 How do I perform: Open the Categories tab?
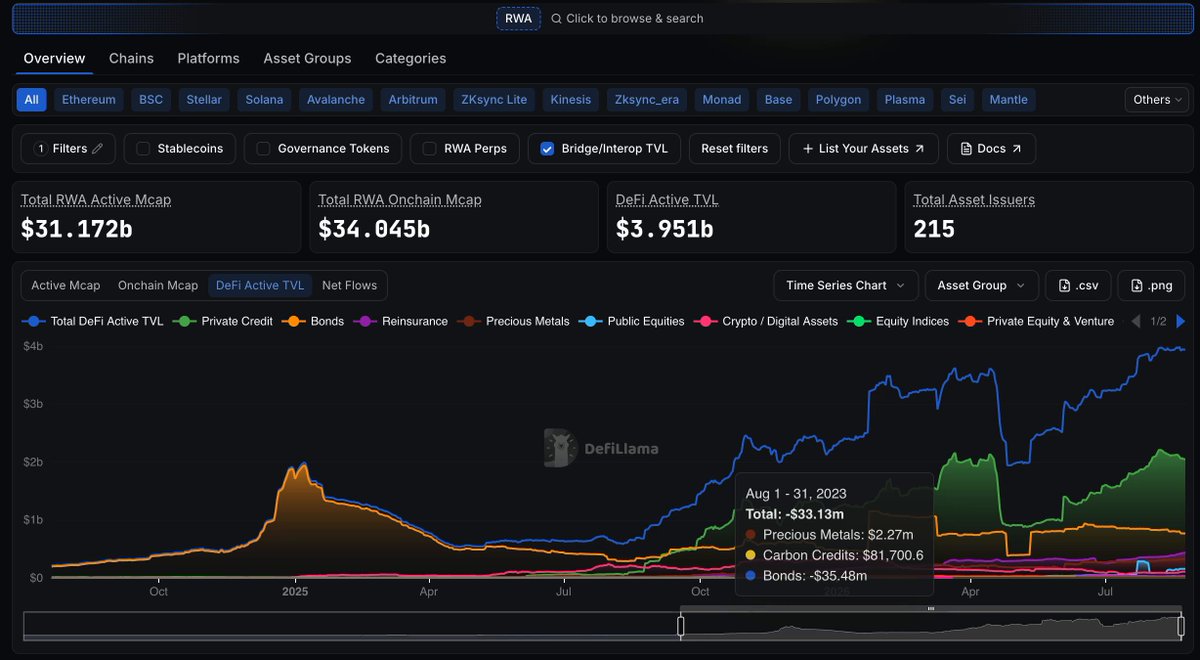[x=411, y=58]
